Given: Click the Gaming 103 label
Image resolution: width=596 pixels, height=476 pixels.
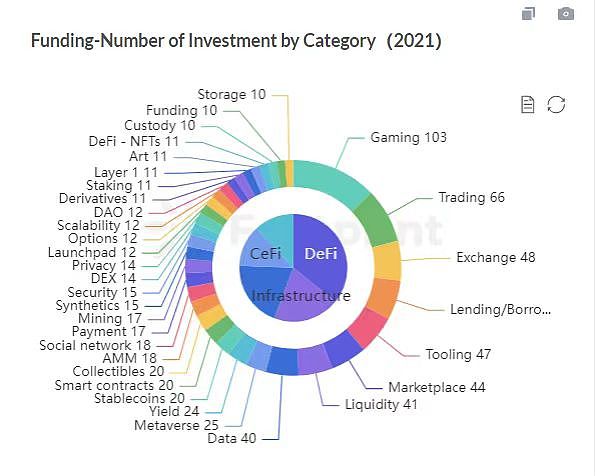Looking at the screenshot, I should click(x=408, y=137).
